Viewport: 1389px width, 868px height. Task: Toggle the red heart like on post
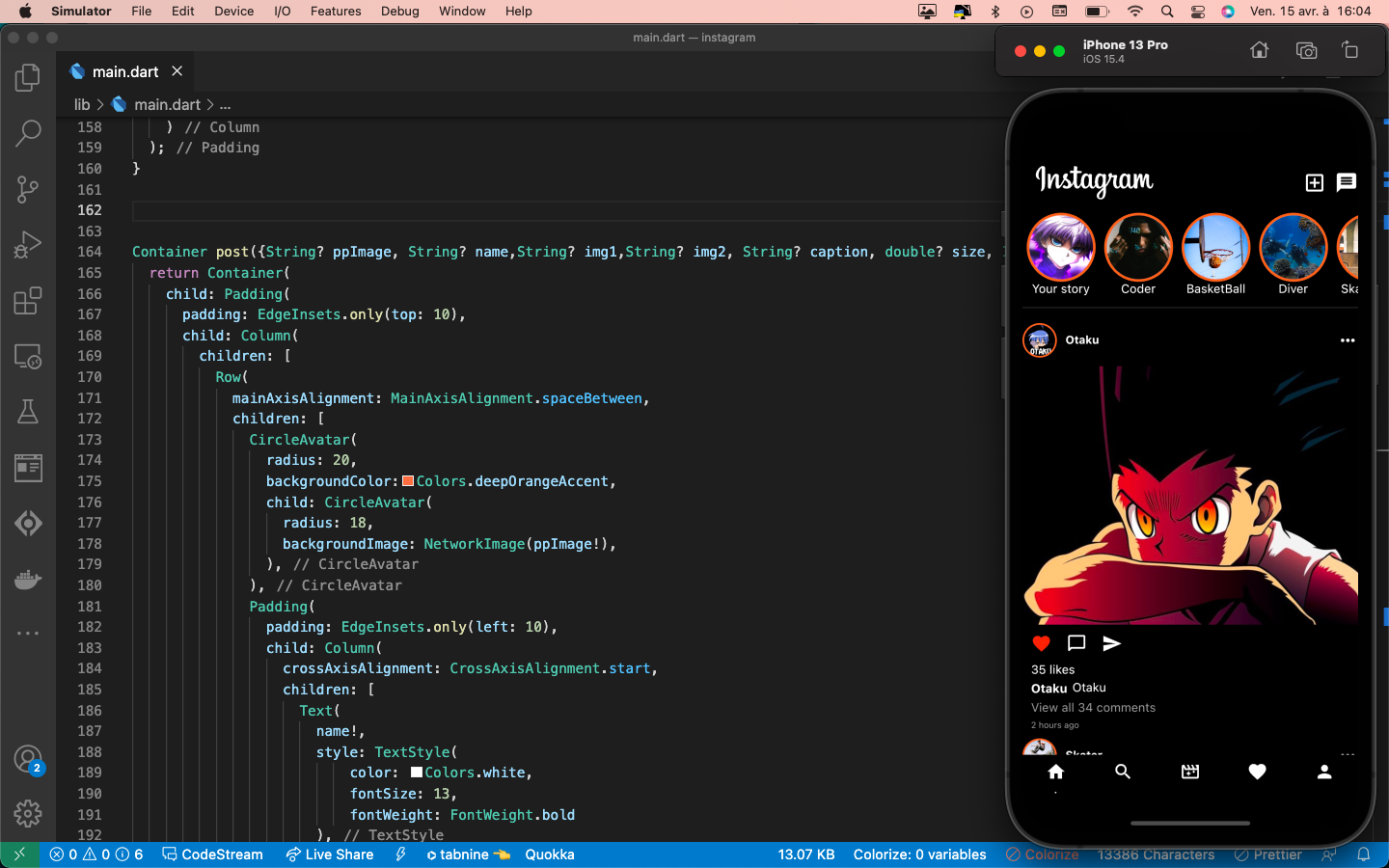[x=1041, y=643]
